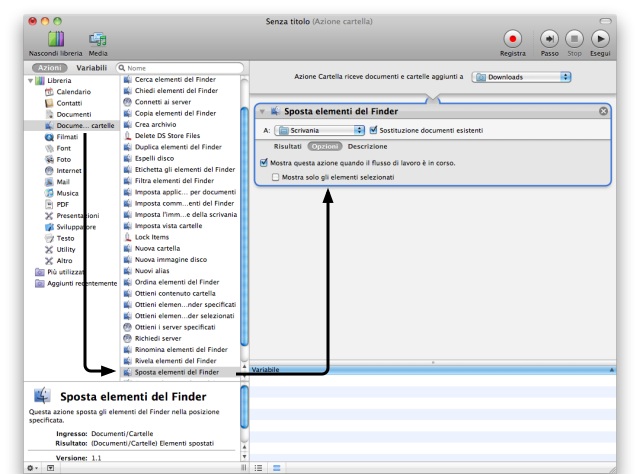Switch to the Variabili tab

91,68
